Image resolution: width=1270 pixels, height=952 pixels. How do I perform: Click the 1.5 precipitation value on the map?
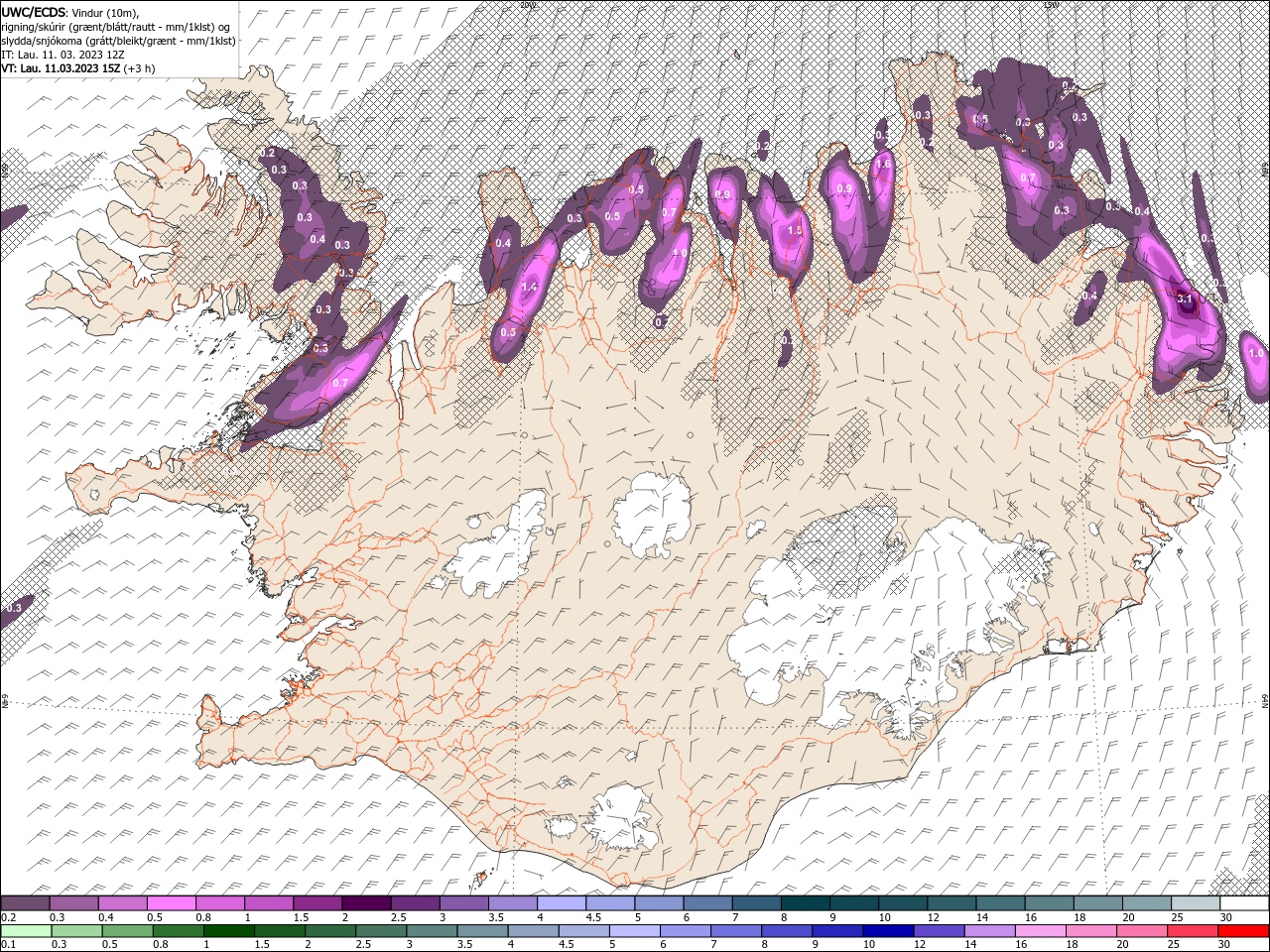[x=794, y=230]
